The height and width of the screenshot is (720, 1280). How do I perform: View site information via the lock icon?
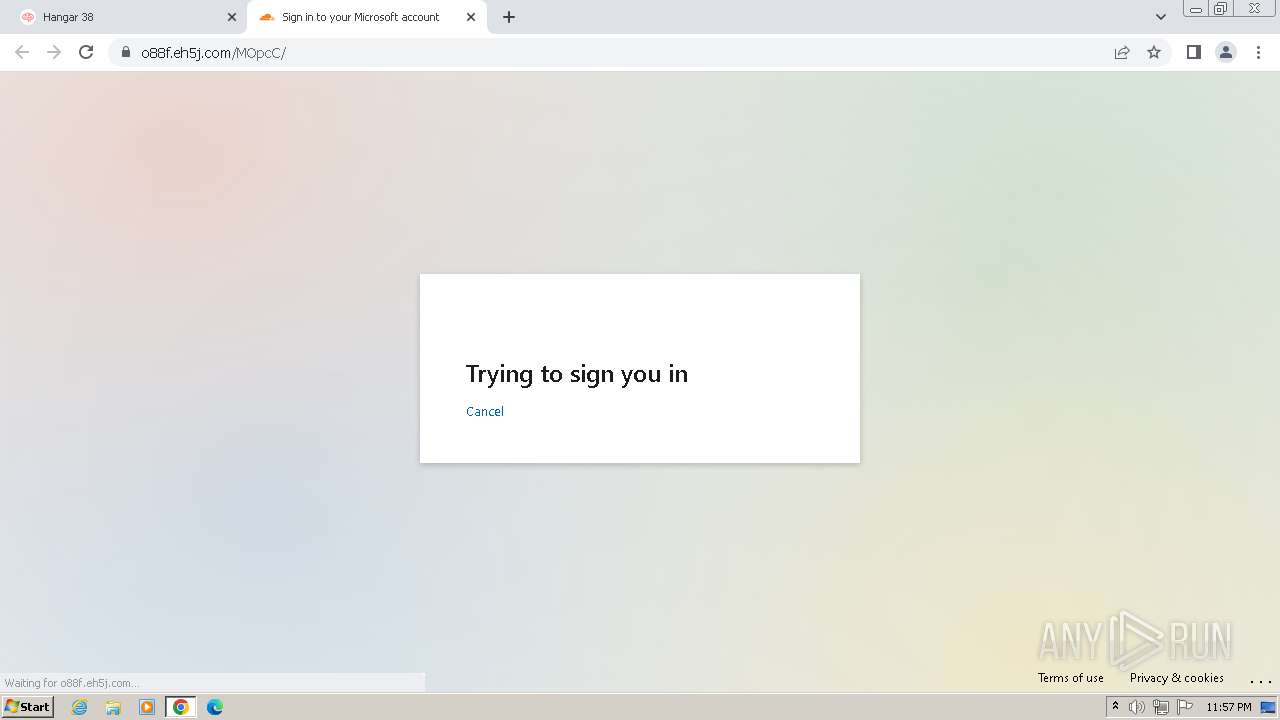coord(126,52)
